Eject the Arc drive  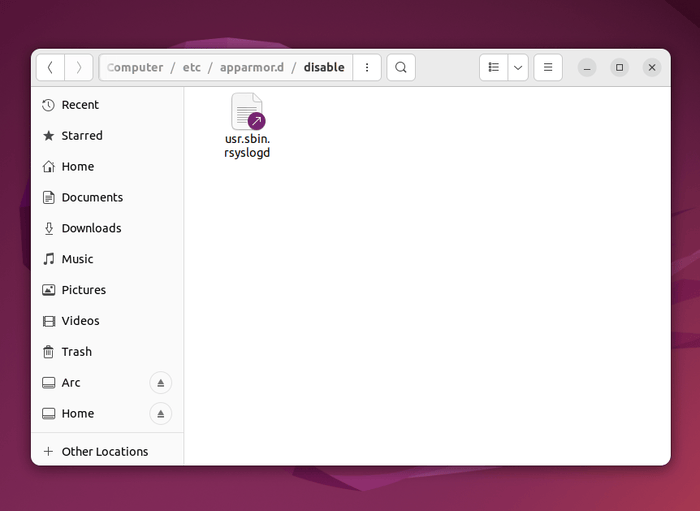point(161,383)
